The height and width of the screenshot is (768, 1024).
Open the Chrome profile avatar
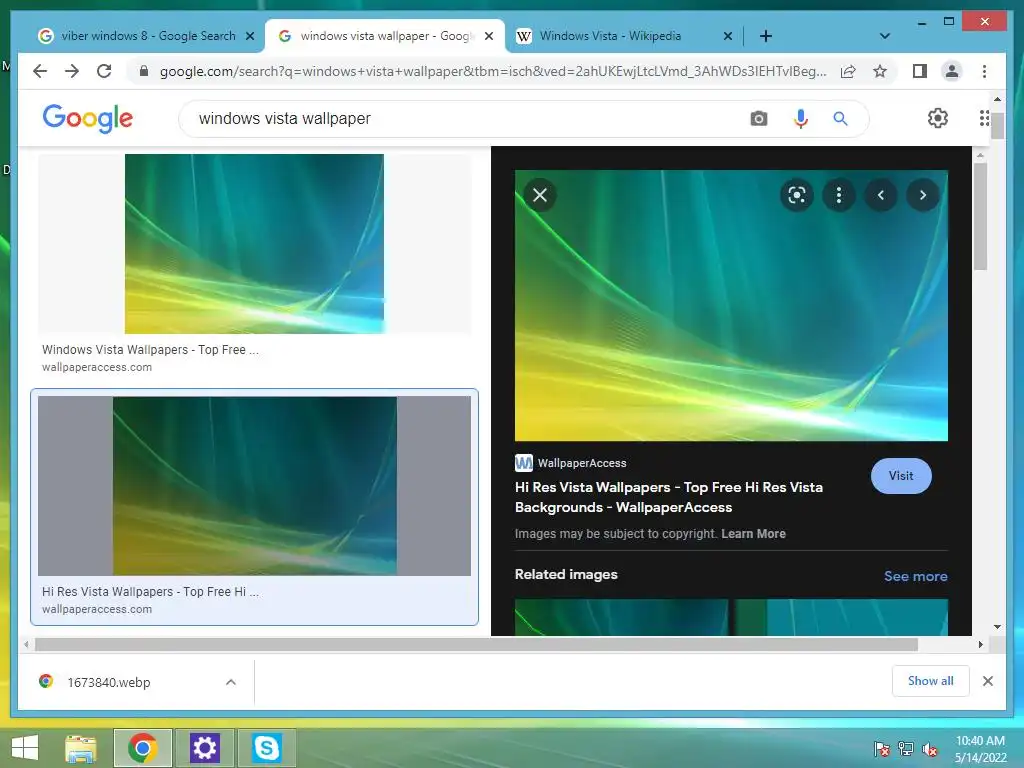click(x=952, y=71)
